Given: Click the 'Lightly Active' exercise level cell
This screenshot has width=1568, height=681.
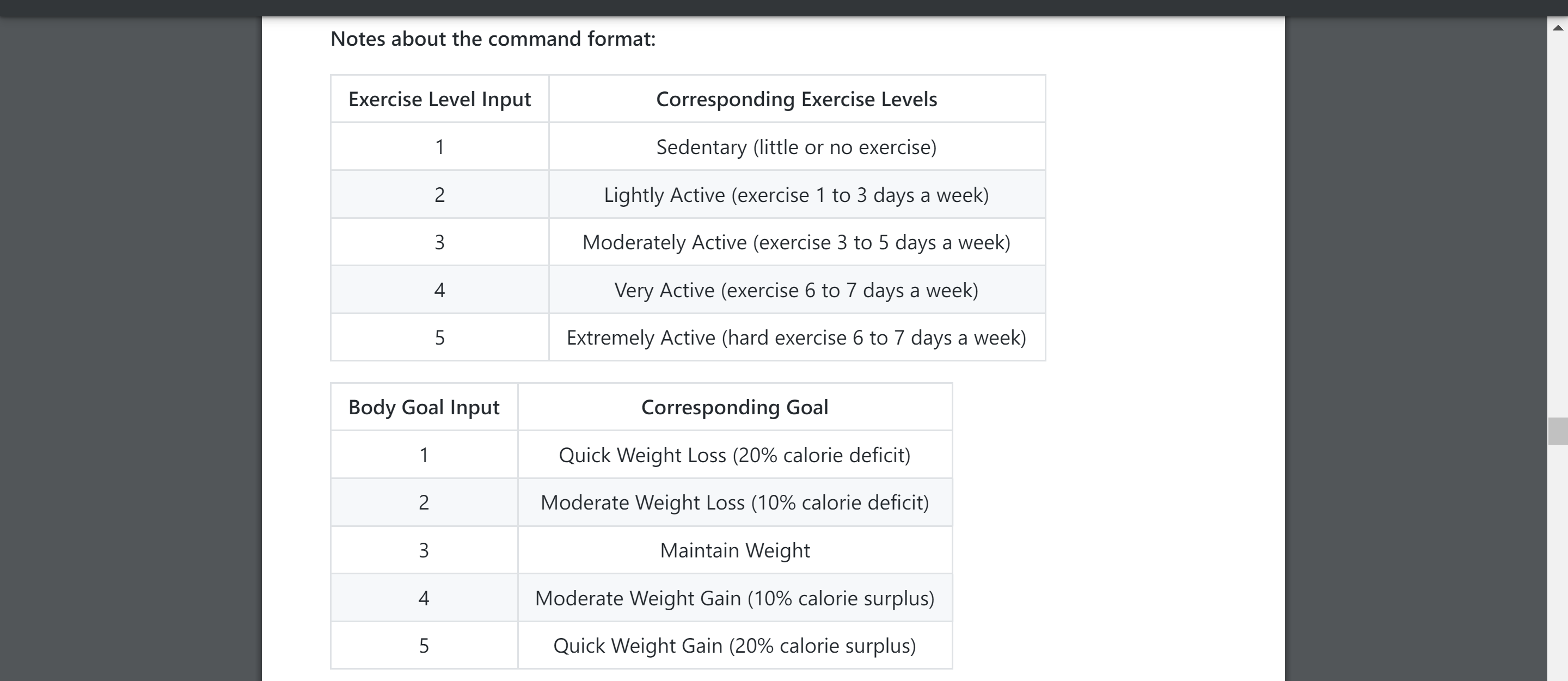Looking at the screenshot, I should pos(797,195).
